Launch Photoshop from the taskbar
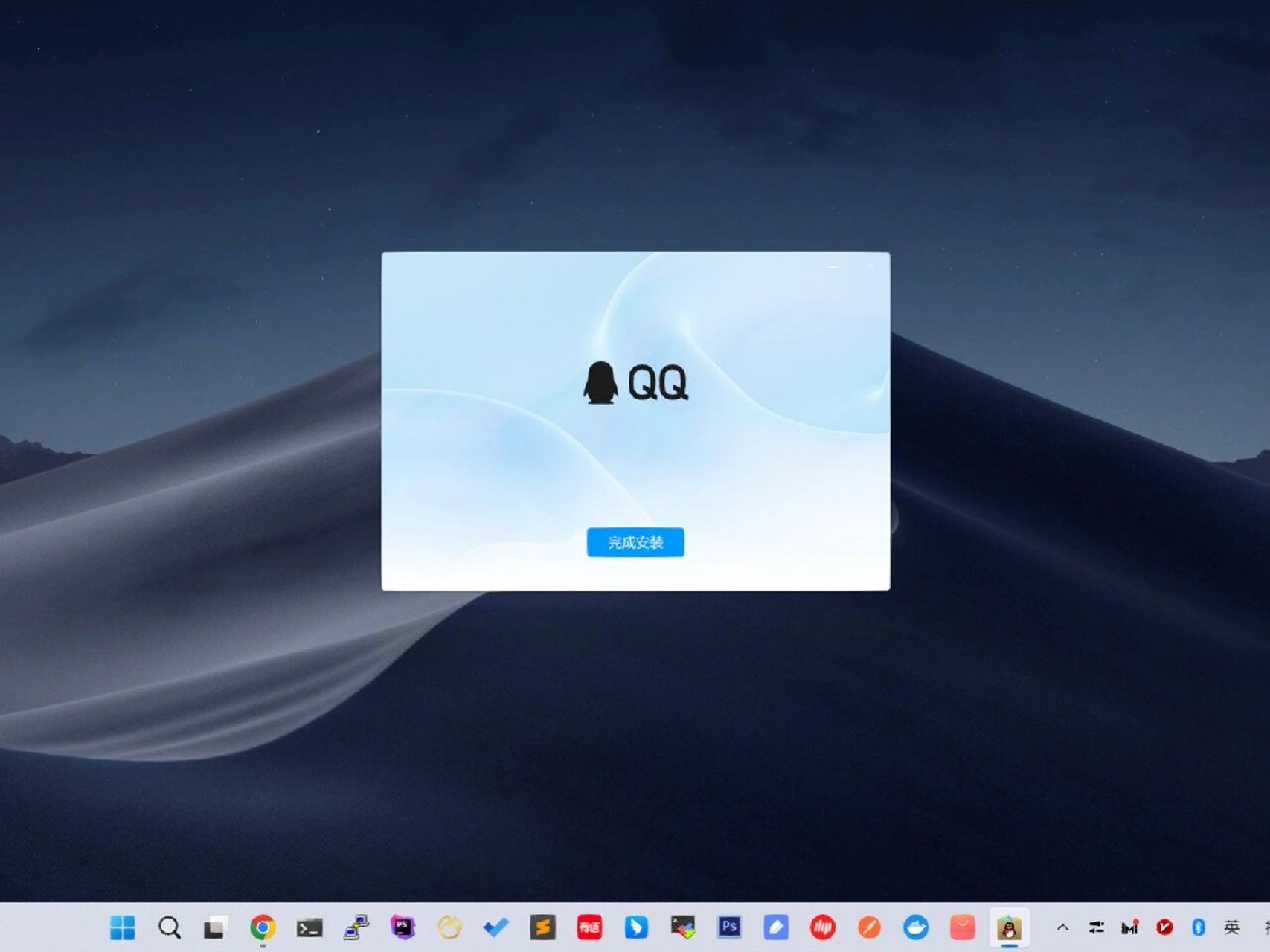The height and width of the screenshot is (952, 1270). pyautogui.click(x=730, y=927)
